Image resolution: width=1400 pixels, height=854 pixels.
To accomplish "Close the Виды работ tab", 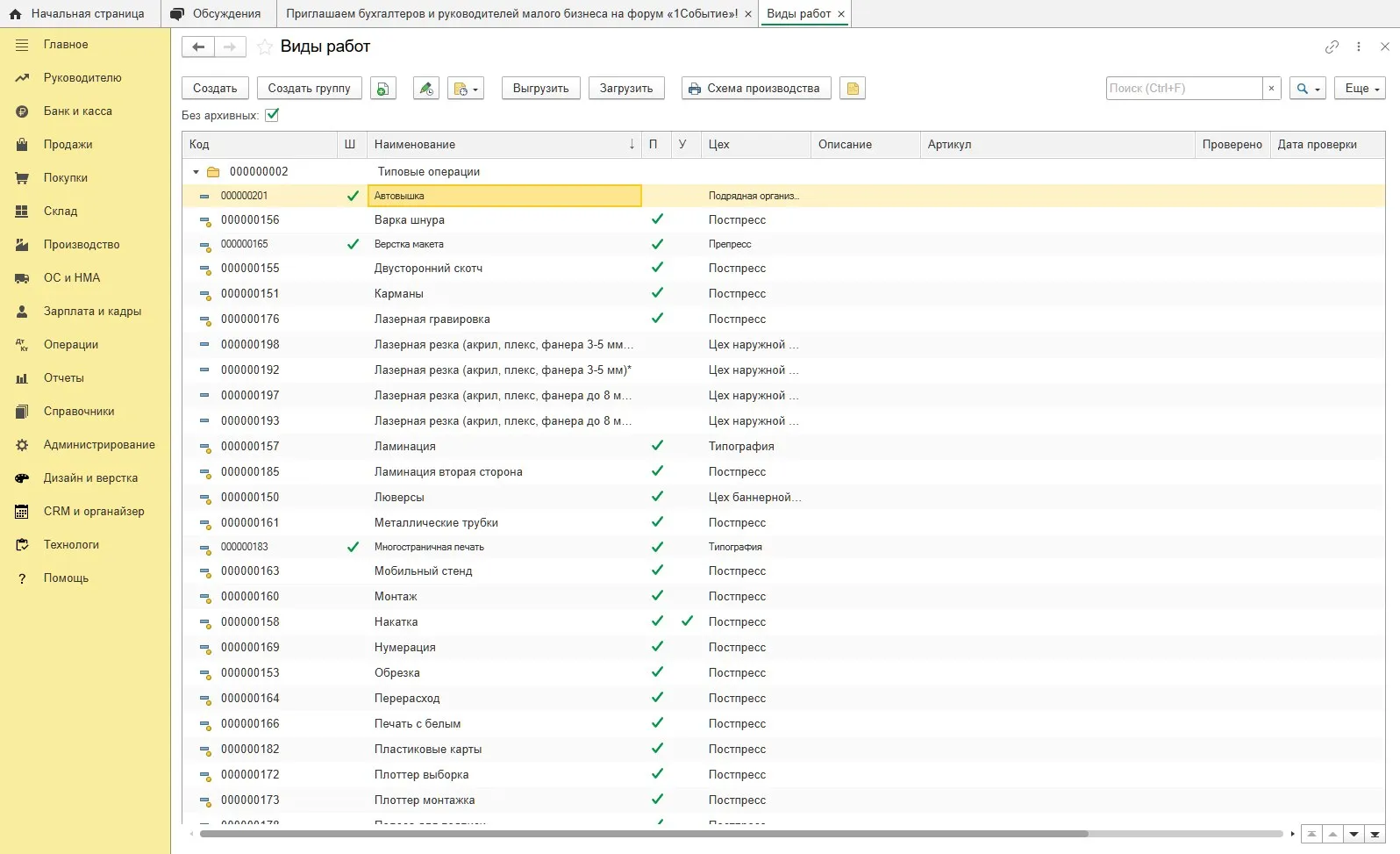I will 841,14.
